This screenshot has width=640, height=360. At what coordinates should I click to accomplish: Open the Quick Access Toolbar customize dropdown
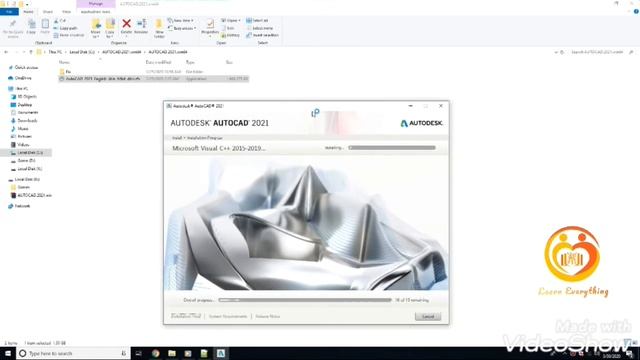pyautogui.click(x=27, y=4)
